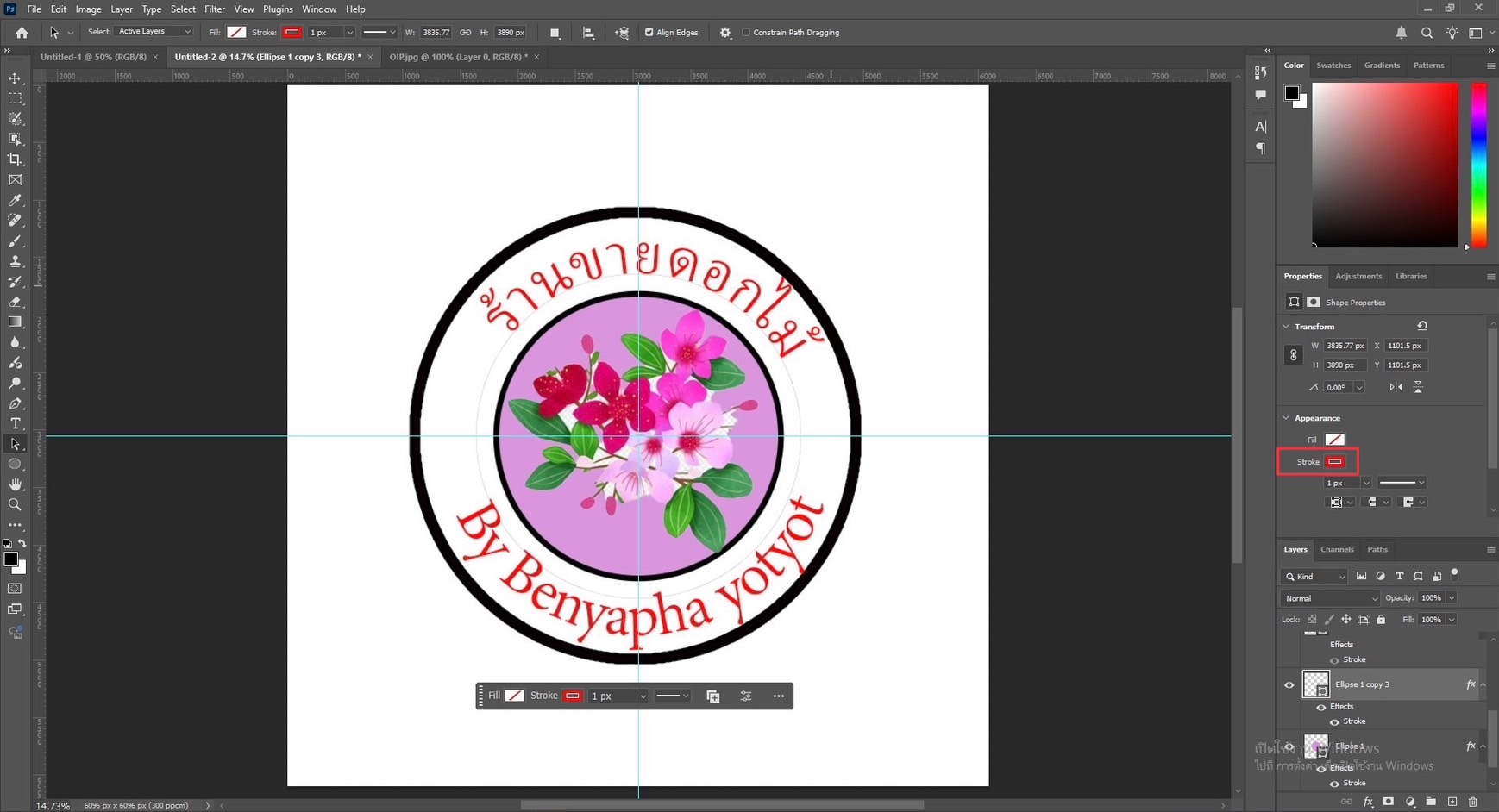Enable Constrain Path Dragging checkbox

(746, 33)
